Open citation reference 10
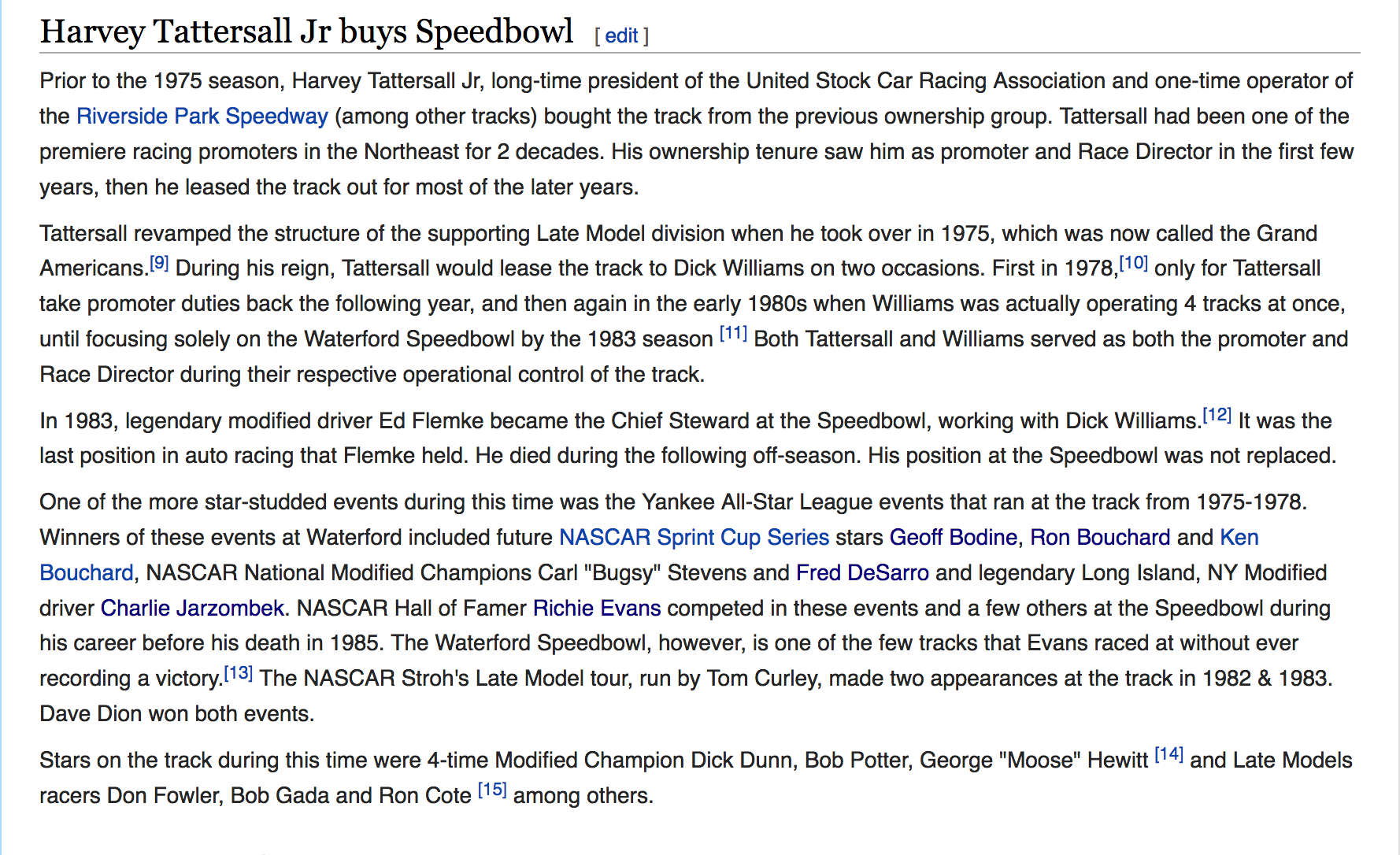The width and height of the screenshot is (1400, 855). click(x=1134, y=263)
